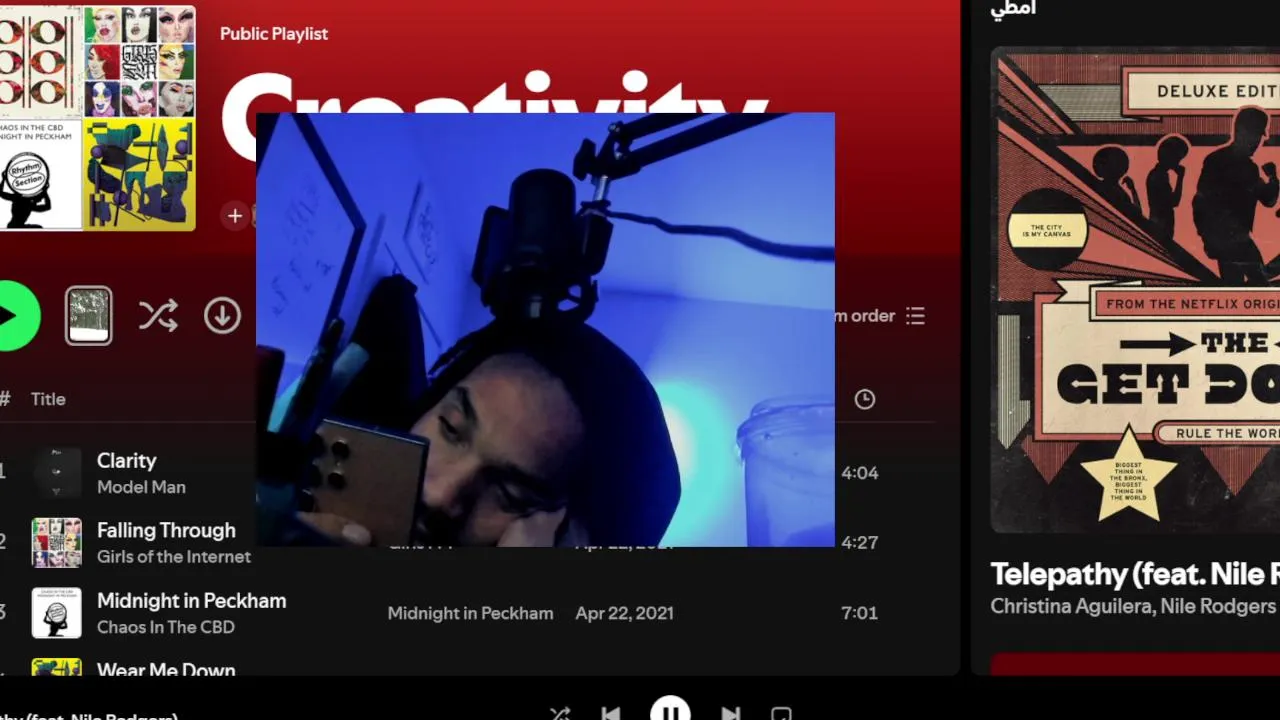1280x720 pixels.
Task: Skip to previous track in player bar
Action: tap(611, 713)
